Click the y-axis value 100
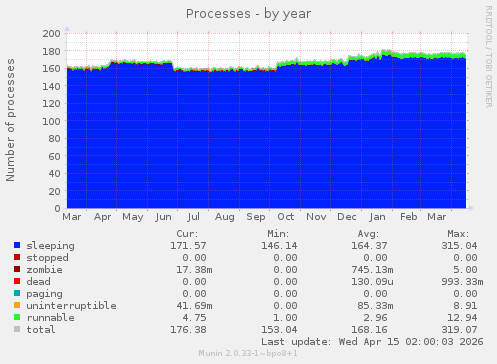Viewport: 497px width, 364px height. click(51, 121)
